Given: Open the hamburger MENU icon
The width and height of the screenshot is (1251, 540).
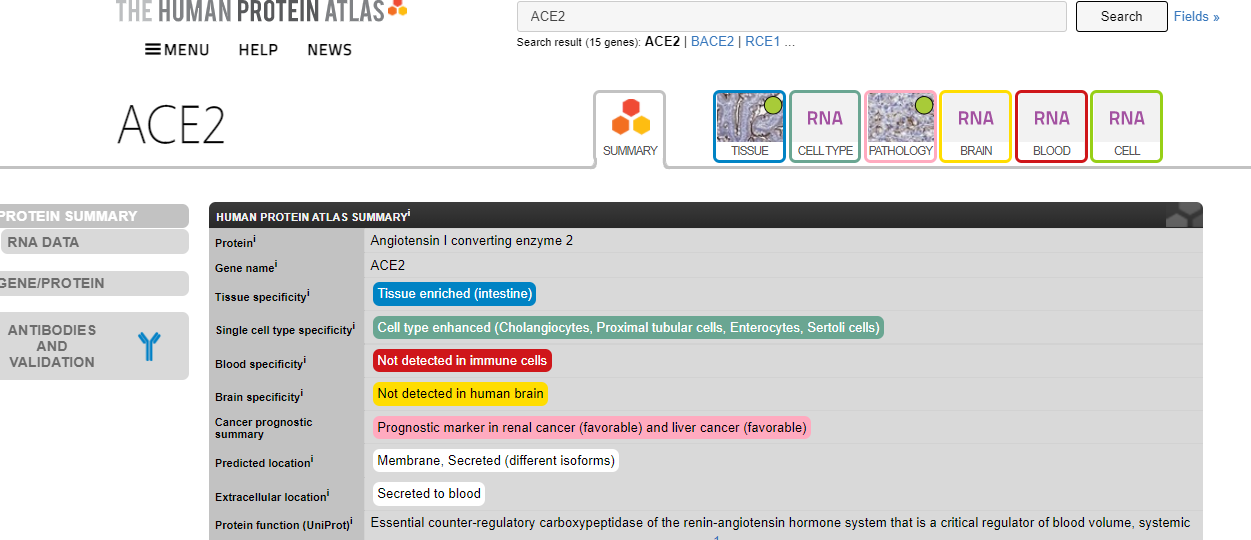Looking at the screenshot, I should tap(153, 50).
